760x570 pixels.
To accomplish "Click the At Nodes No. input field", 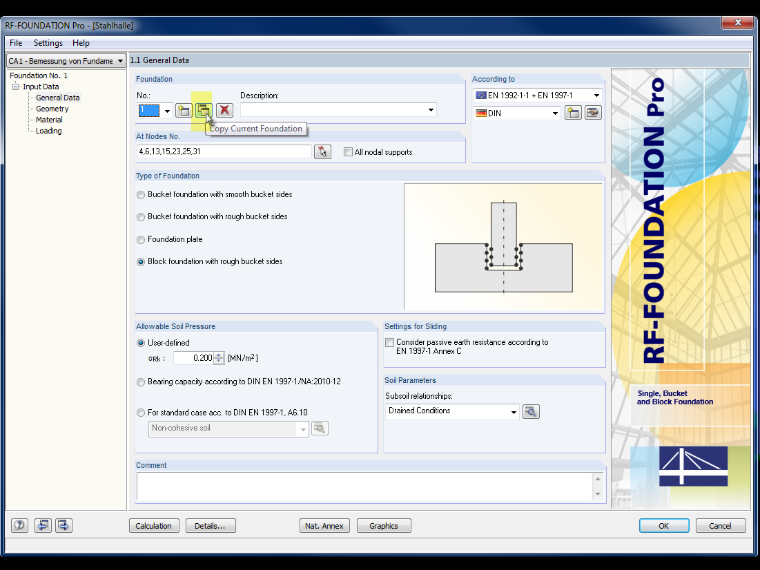I will click(224, 152).
